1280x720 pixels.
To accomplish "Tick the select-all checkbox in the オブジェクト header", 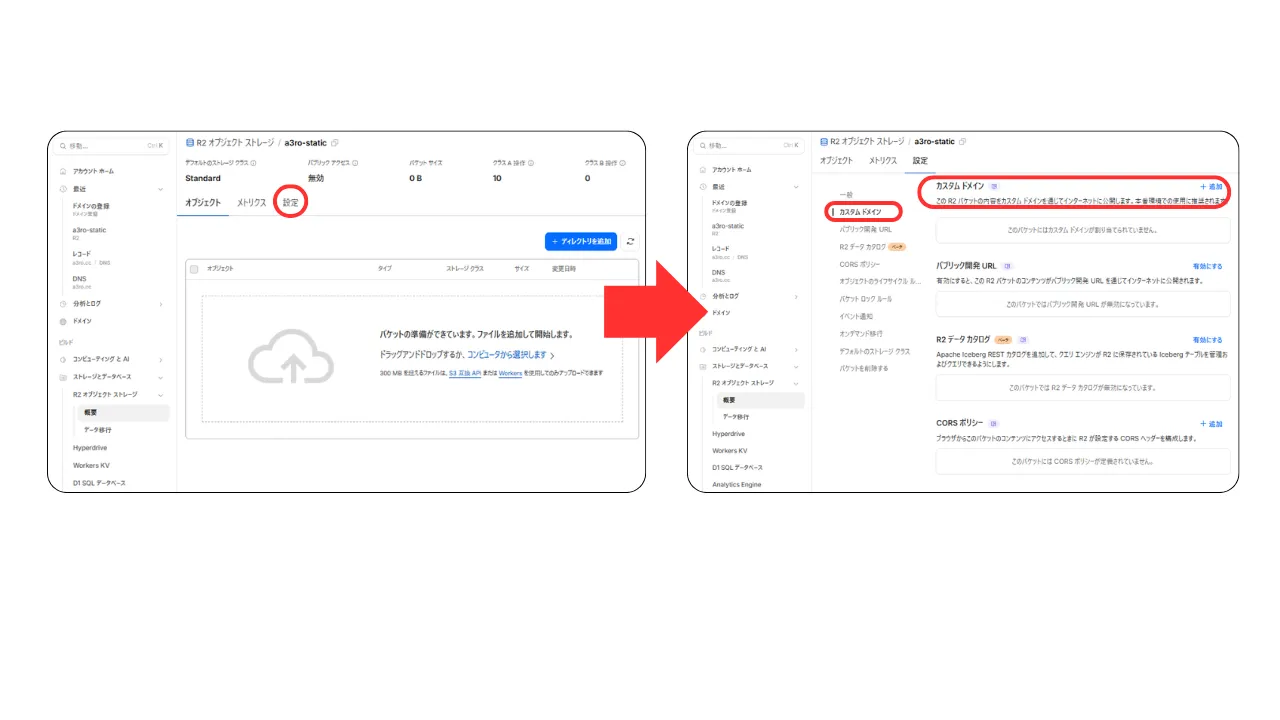I will tap(194, 269).
